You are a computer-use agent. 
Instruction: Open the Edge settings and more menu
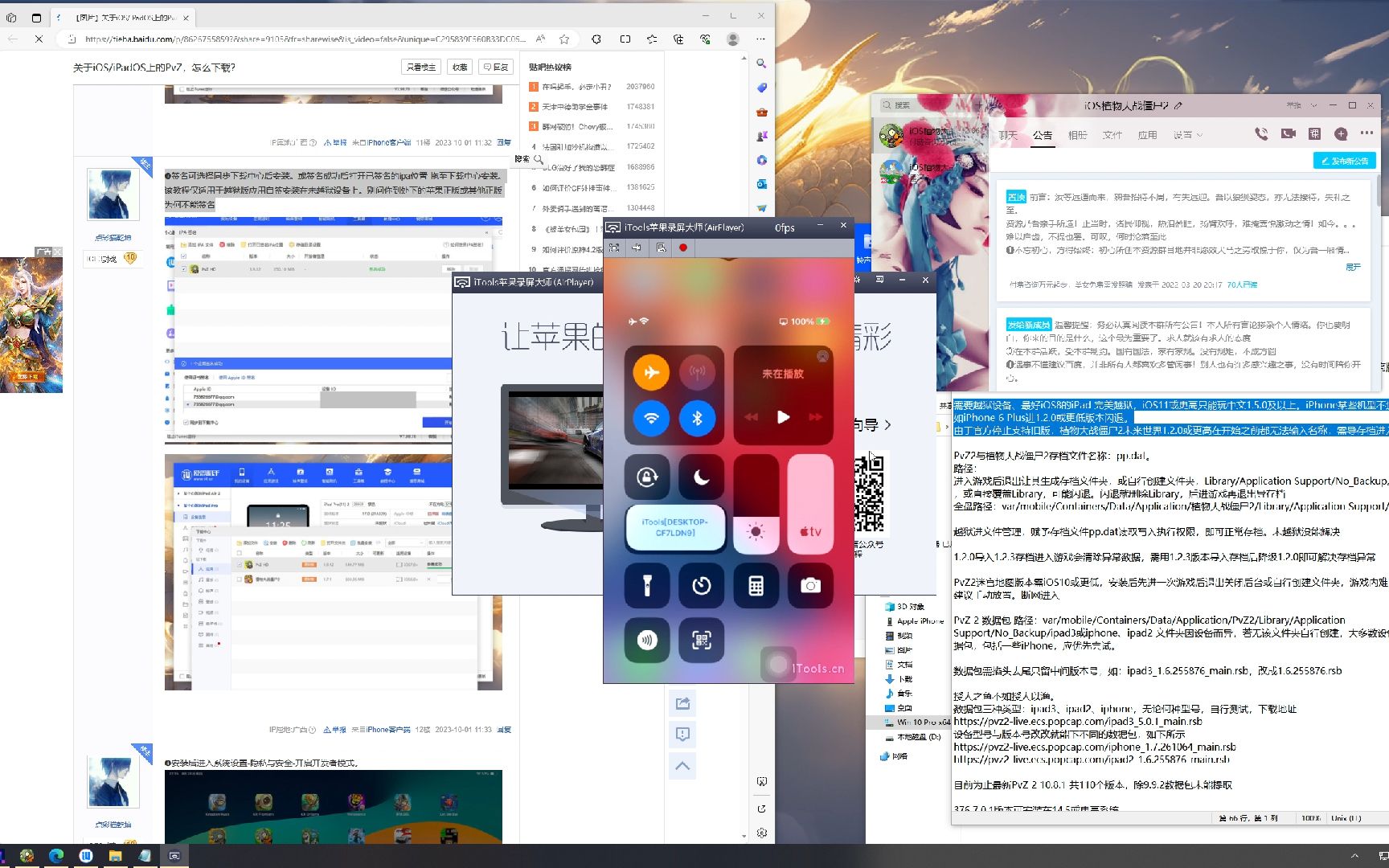click(x=760, y=39)
